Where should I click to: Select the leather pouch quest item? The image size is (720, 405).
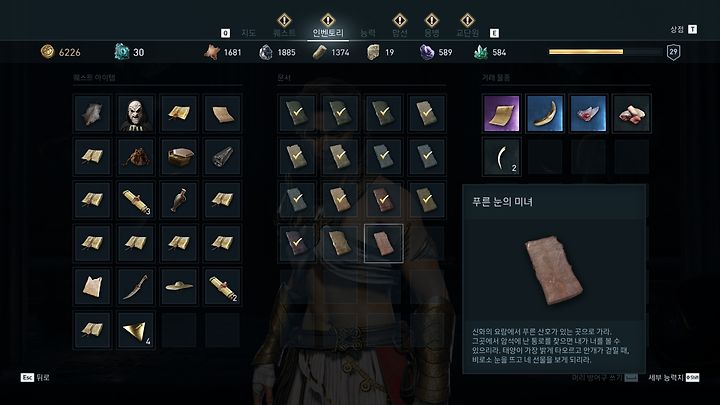coord(136,157)
